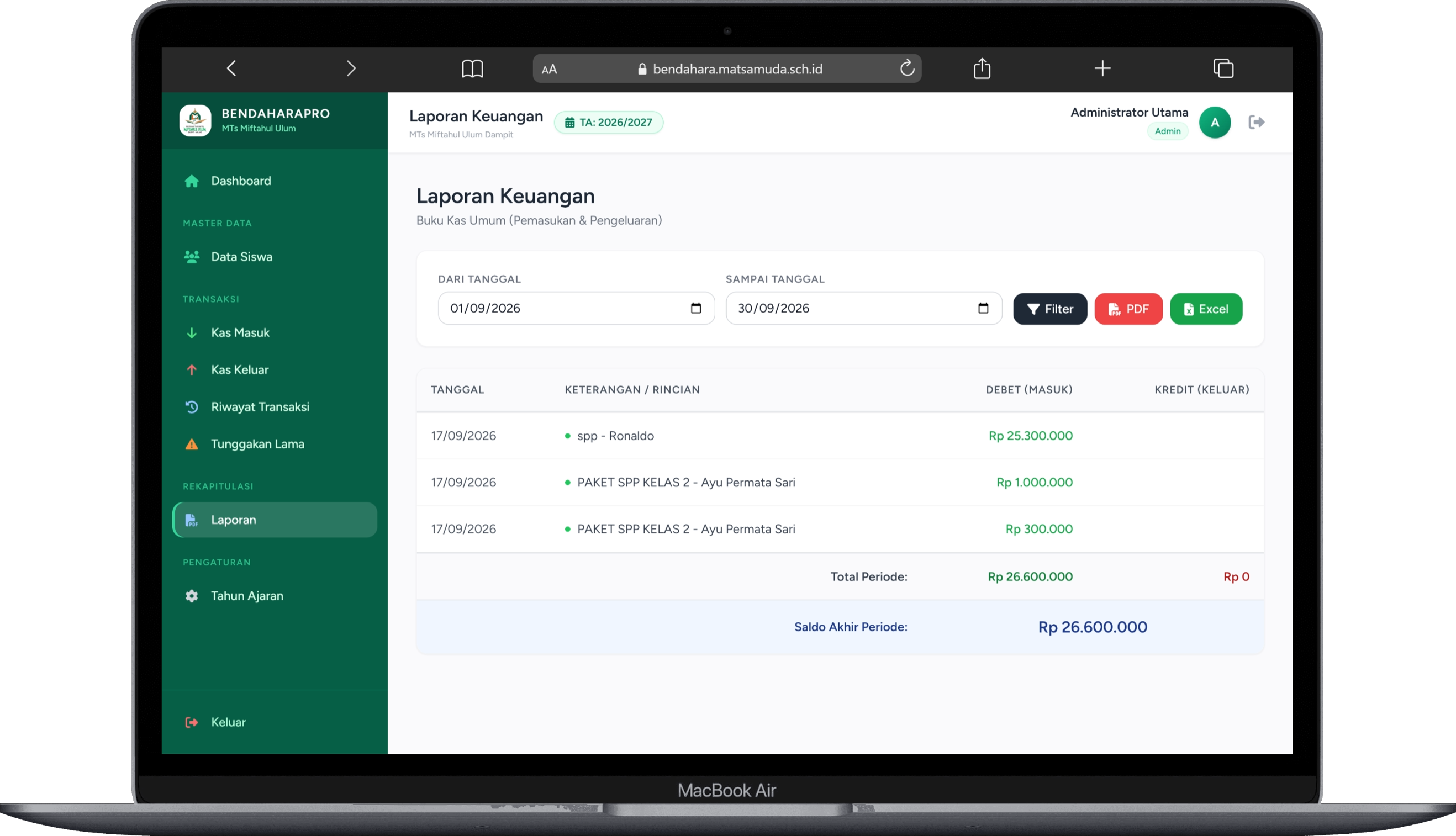
Task: Click the logout arrow icon in header
Action: pos(1256,122)
